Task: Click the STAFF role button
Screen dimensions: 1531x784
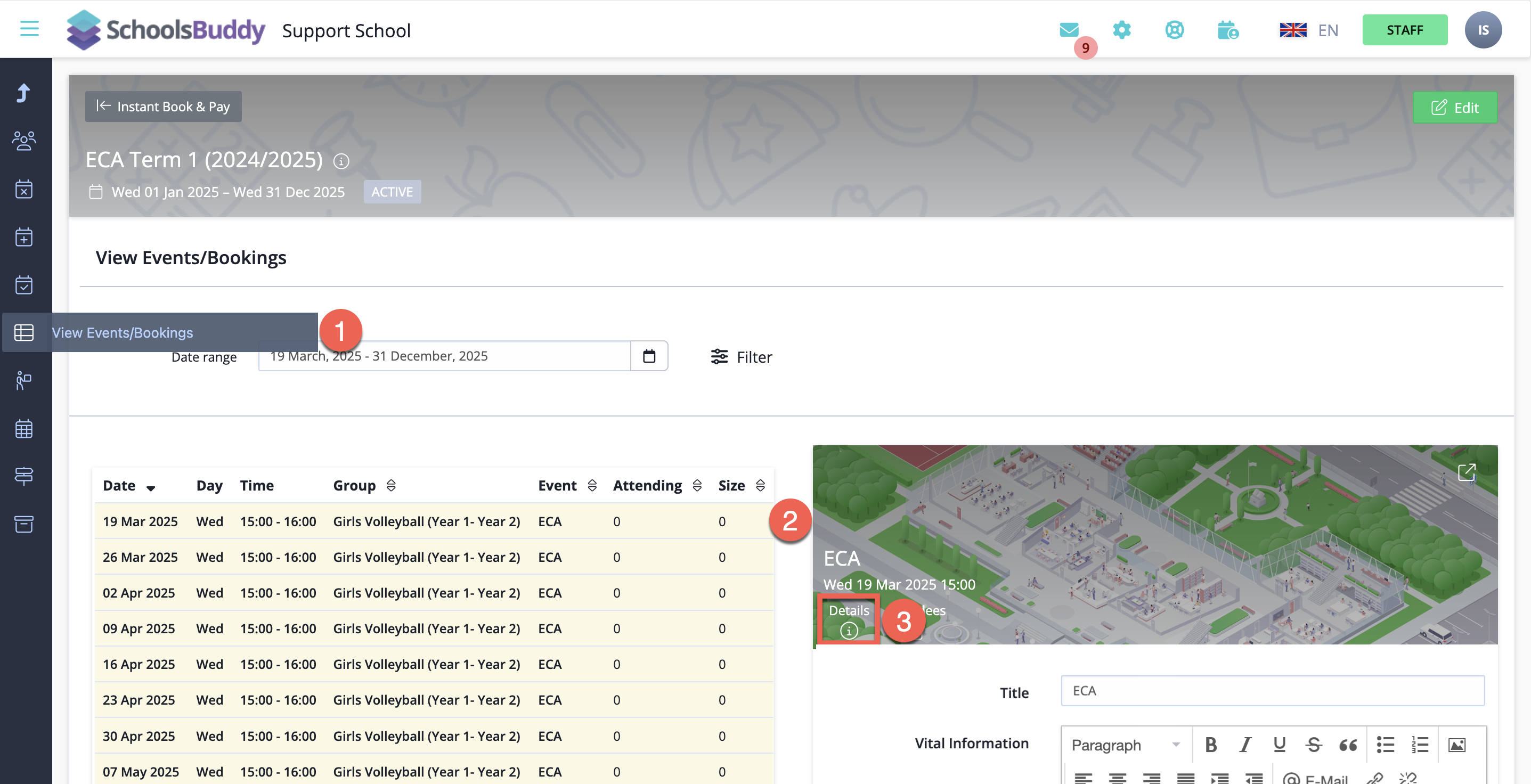Action: tap(1404, 30)
